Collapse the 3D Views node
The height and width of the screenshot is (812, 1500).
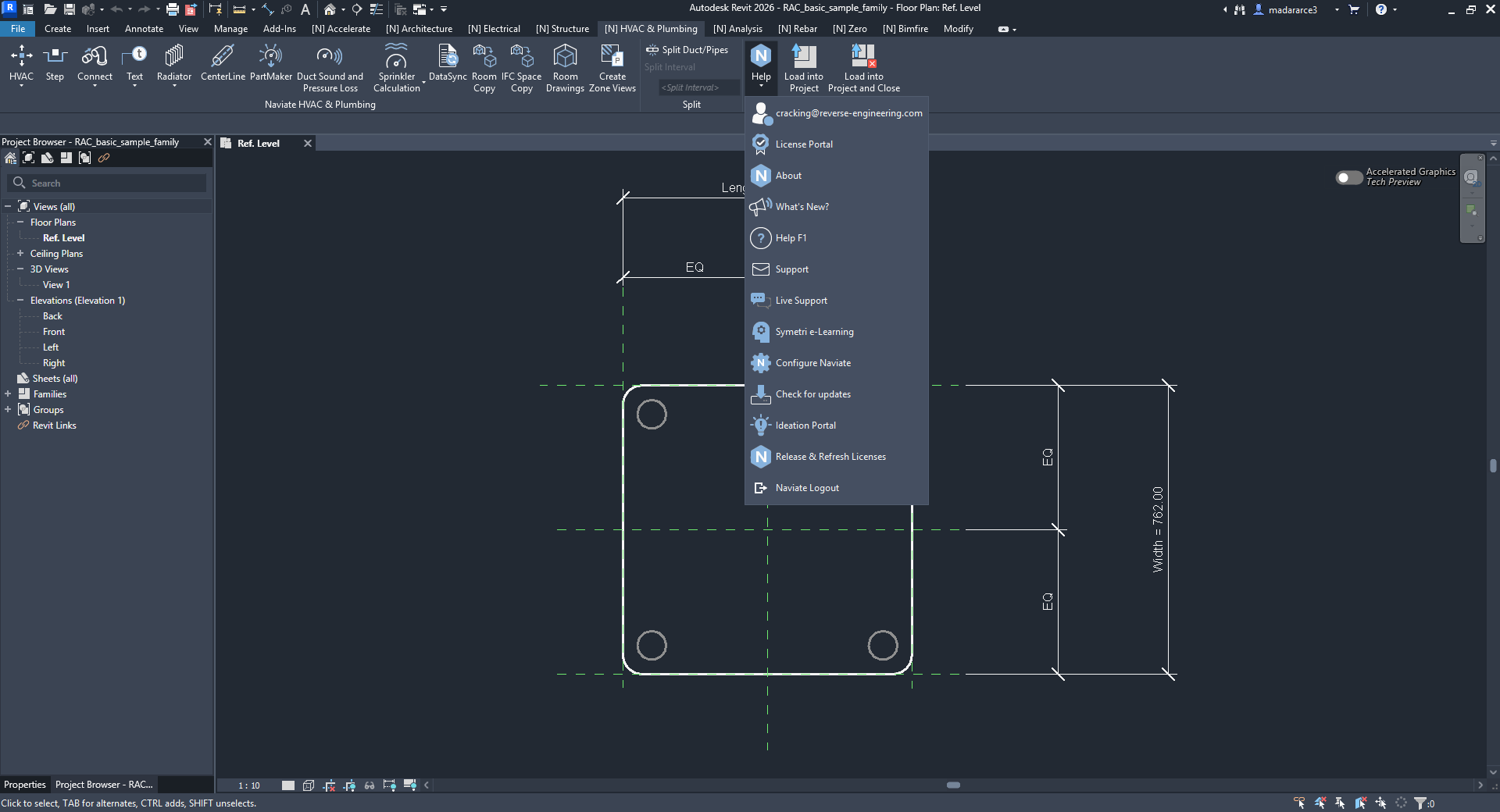pos(20,269)
